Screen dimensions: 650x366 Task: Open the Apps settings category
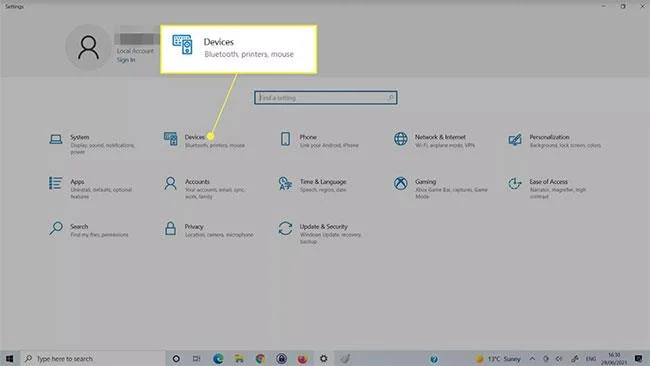click(90, 188)
